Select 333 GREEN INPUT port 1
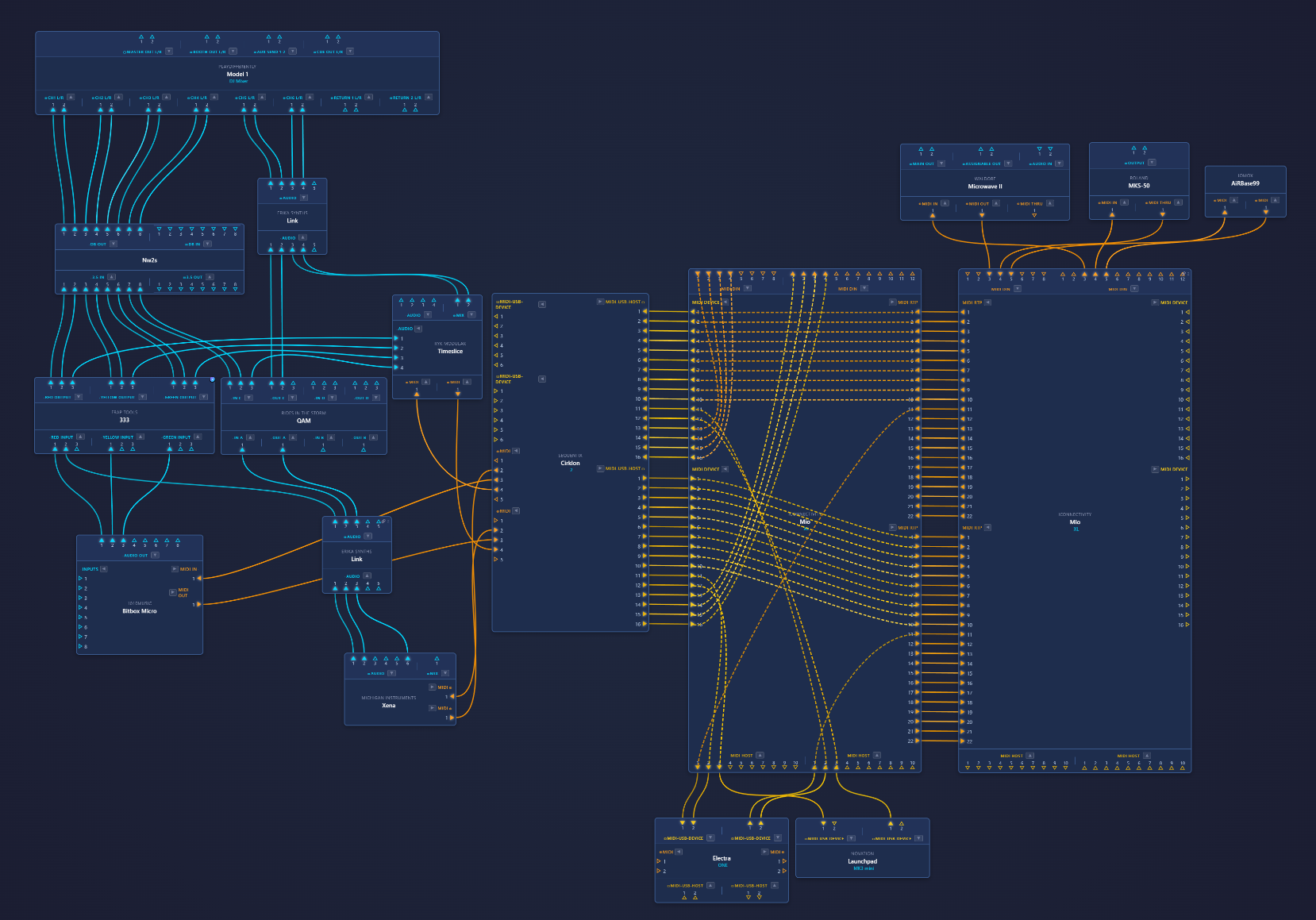1316x920 pixels. [169, 448]
